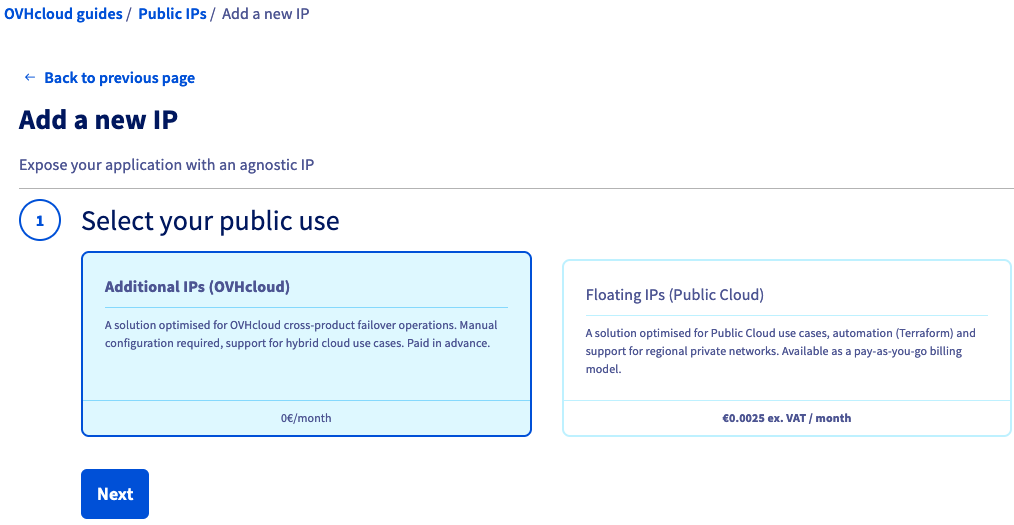Image resolution: width=1014 pixels, height=525 pixels.
Task: Click the Floating IPs Terraform description text
Action: pyautogui.click(x=780, y=350)
